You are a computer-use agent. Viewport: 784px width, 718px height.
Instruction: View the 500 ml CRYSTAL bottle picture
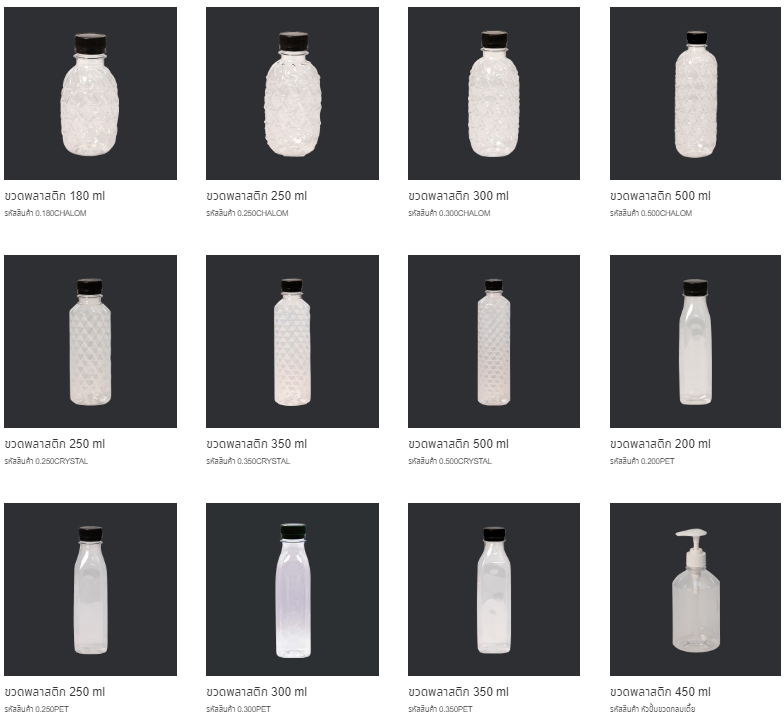(494, 342)
